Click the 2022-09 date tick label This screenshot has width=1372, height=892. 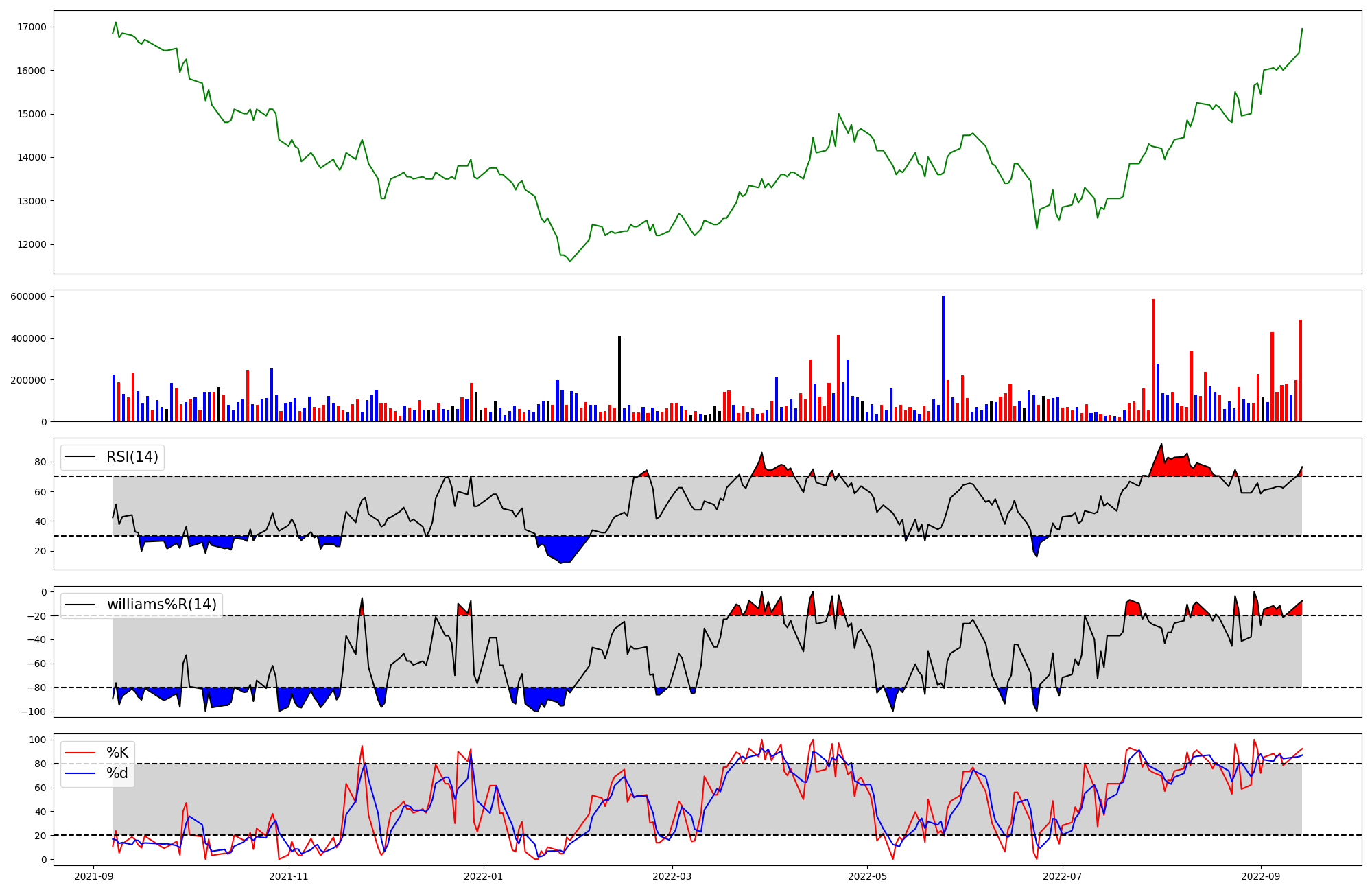[x=1261, y=876]
